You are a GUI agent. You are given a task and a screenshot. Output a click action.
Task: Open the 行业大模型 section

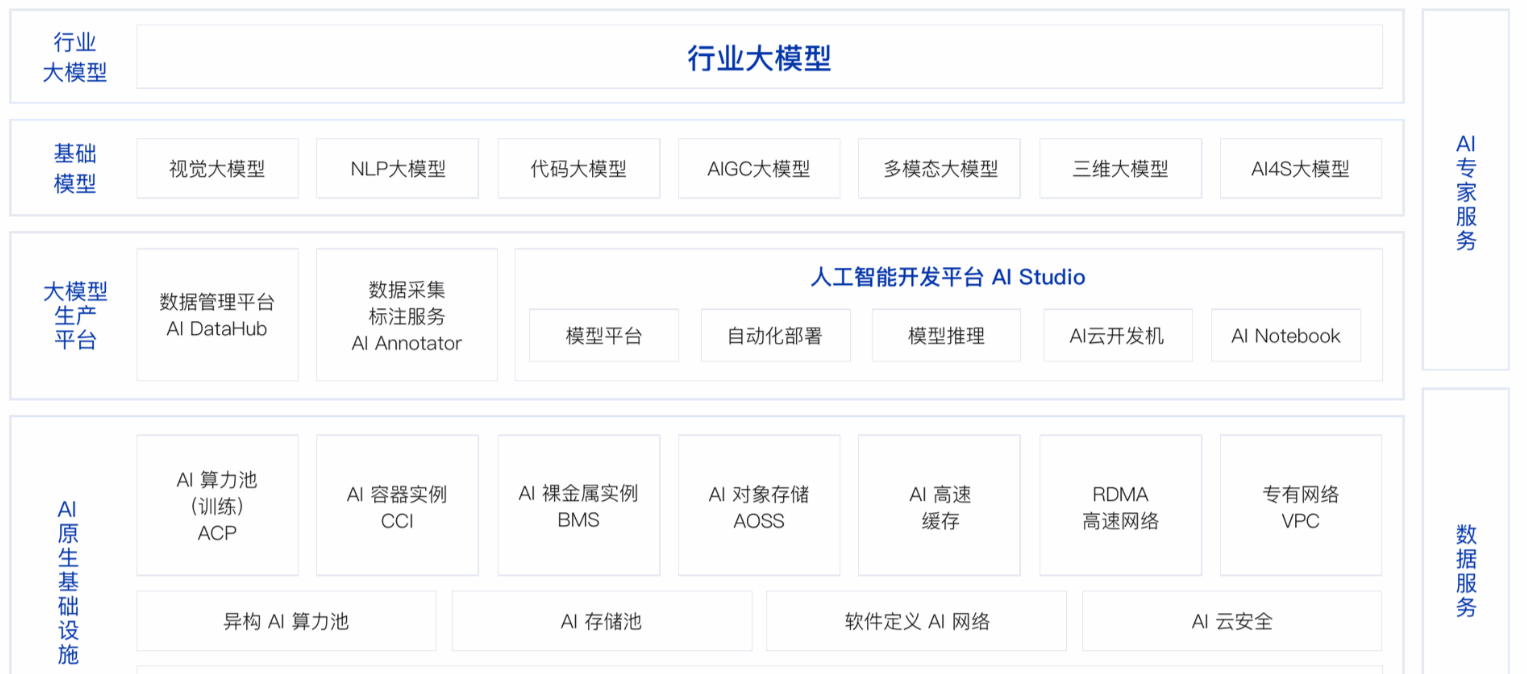click(760, 55)
